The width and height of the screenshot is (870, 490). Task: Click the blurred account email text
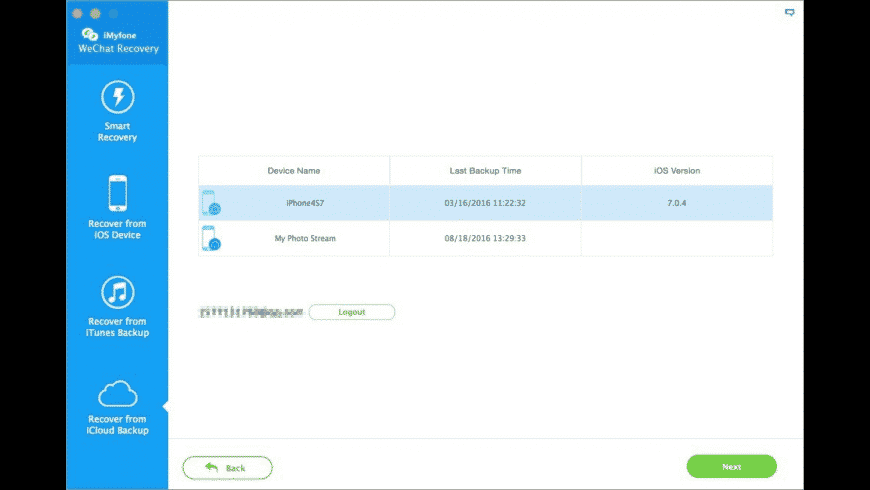250,312
